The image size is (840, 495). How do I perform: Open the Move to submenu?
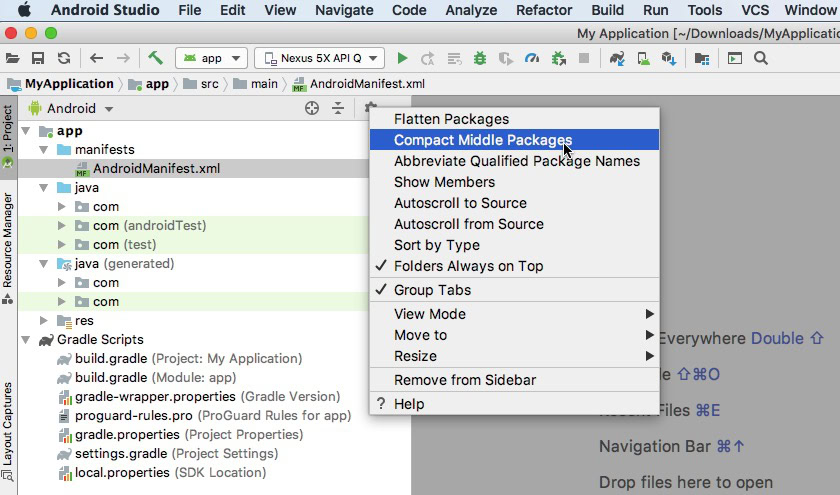pyautogui.click(x=514, y=335)
